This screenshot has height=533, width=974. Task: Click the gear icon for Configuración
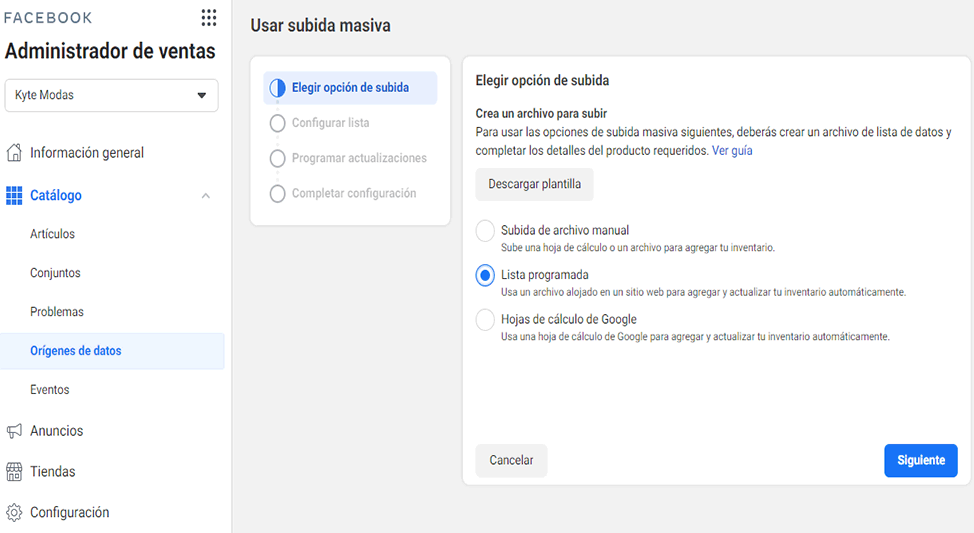(x=14, y=512)
